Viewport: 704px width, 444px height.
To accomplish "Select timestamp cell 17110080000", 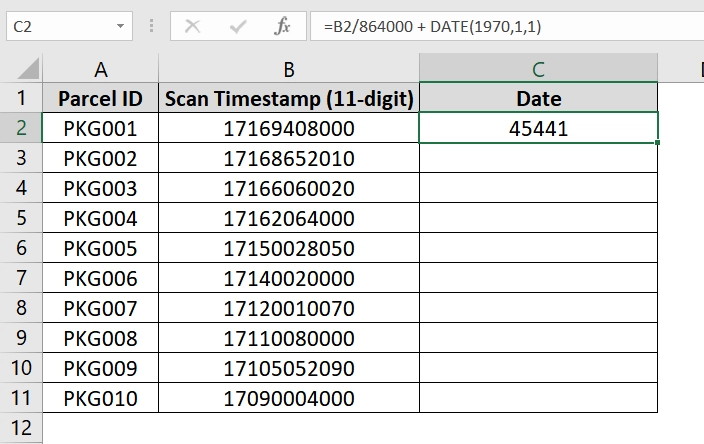I will pos(289,338).
